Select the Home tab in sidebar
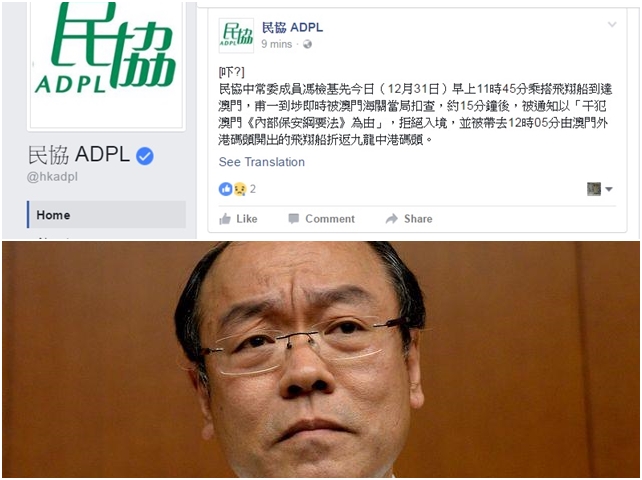Viewport: 642px width, 480px height. [106, 215]
